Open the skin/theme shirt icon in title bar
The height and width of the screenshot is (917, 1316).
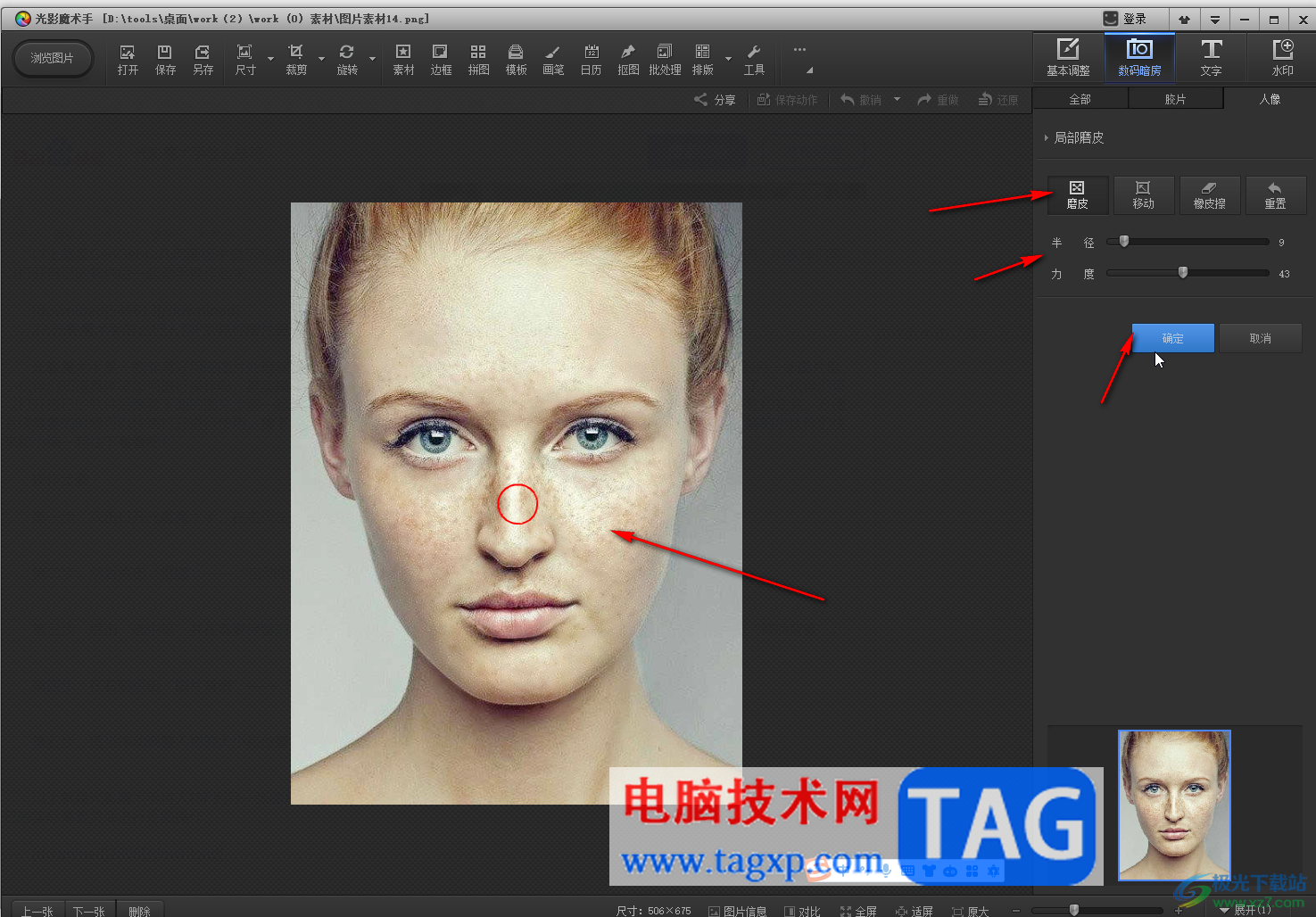tap(1184, 19)
